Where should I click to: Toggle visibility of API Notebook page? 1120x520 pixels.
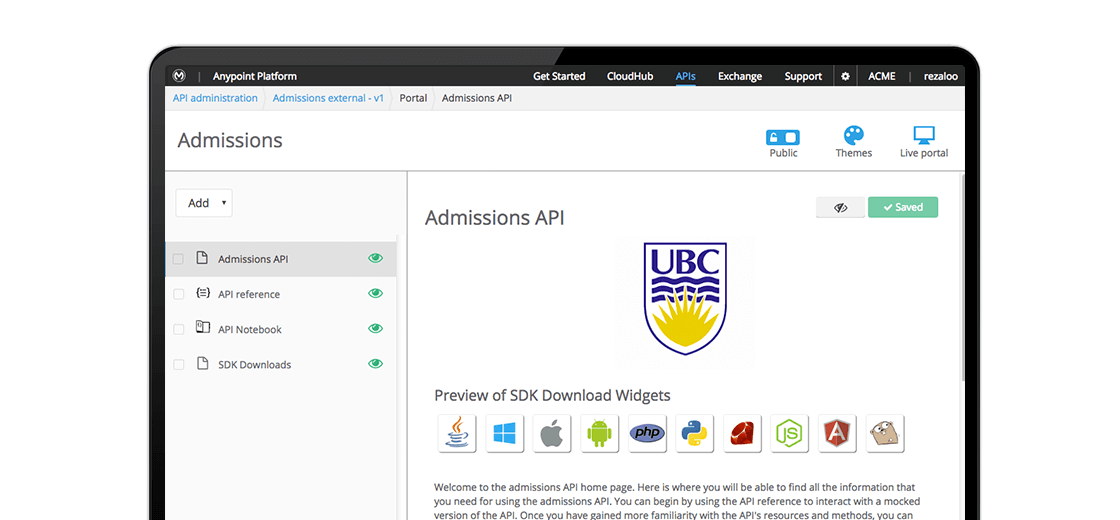[x=376, y=329]
